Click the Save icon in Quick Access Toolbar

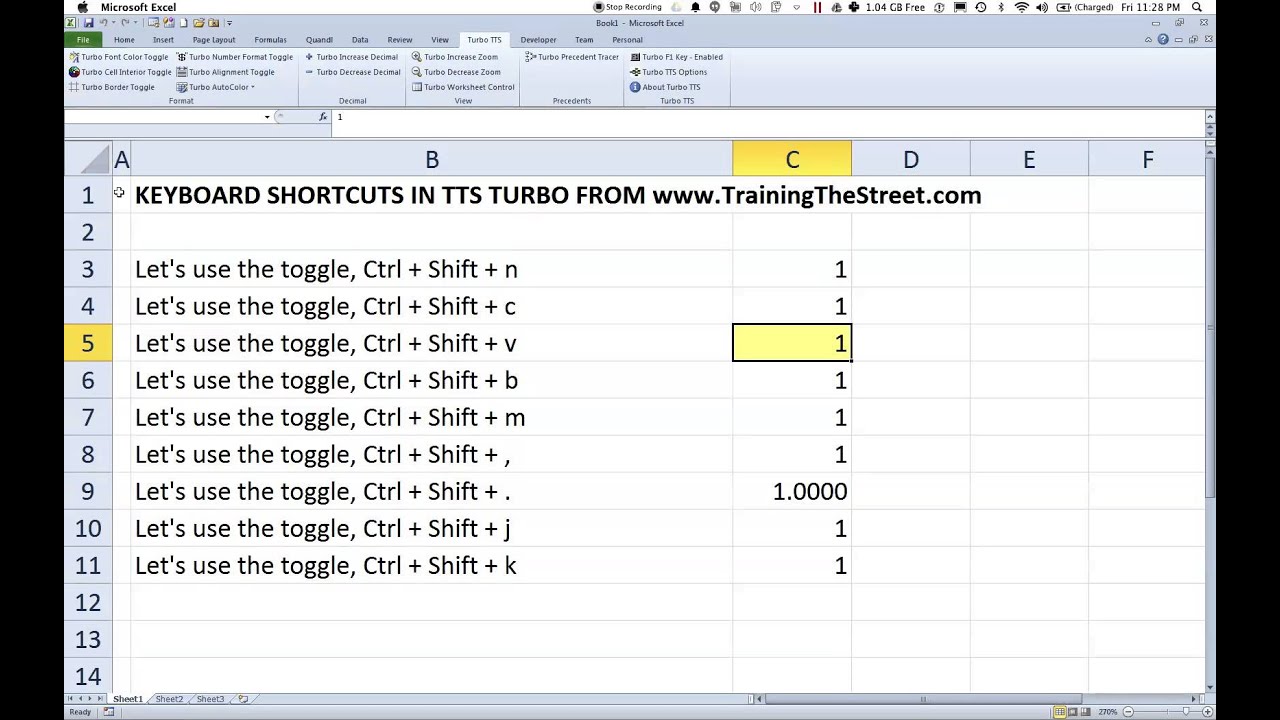[x=88, y=22]
